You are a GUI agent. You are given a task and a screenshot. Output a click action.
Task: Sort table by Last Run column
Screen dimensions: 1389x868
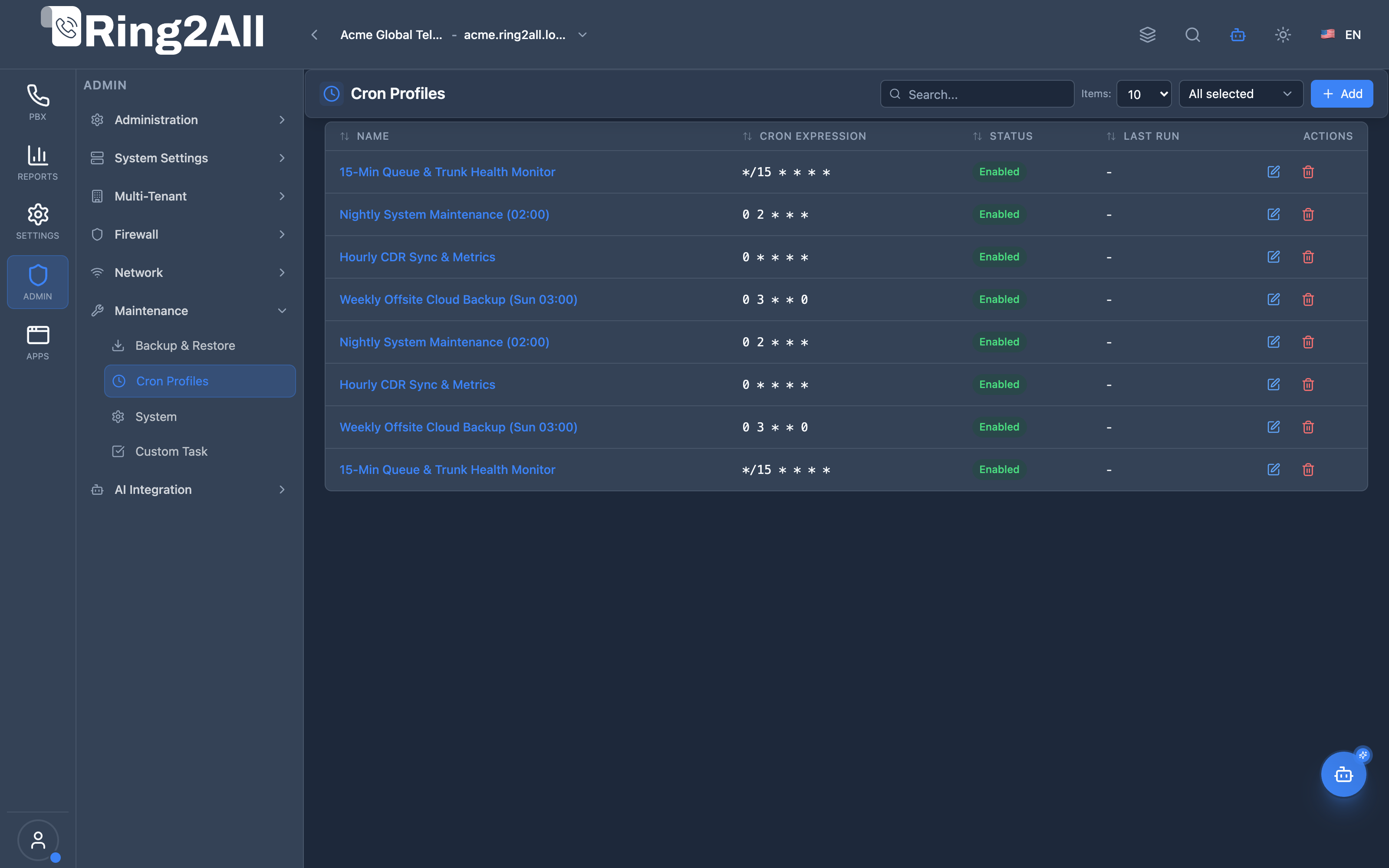click(x=1143, y=136)
